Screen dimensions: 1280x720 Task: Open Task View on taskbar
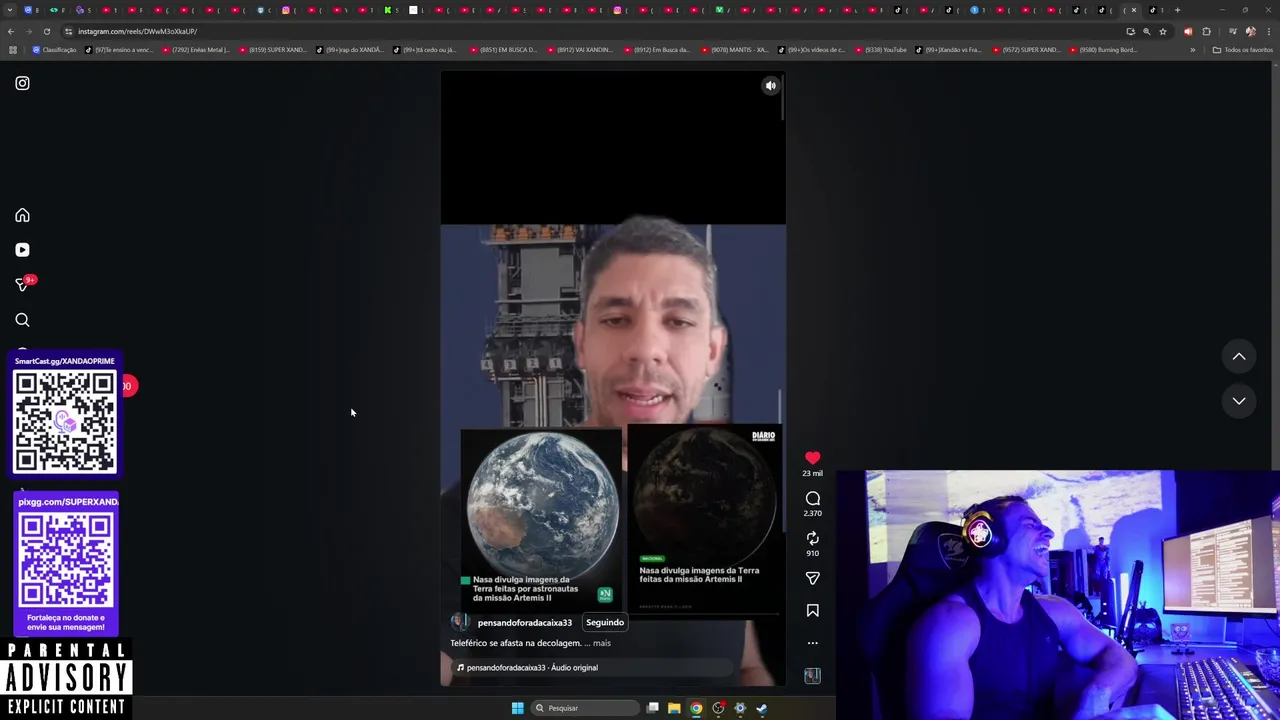[x=652, y=708]
